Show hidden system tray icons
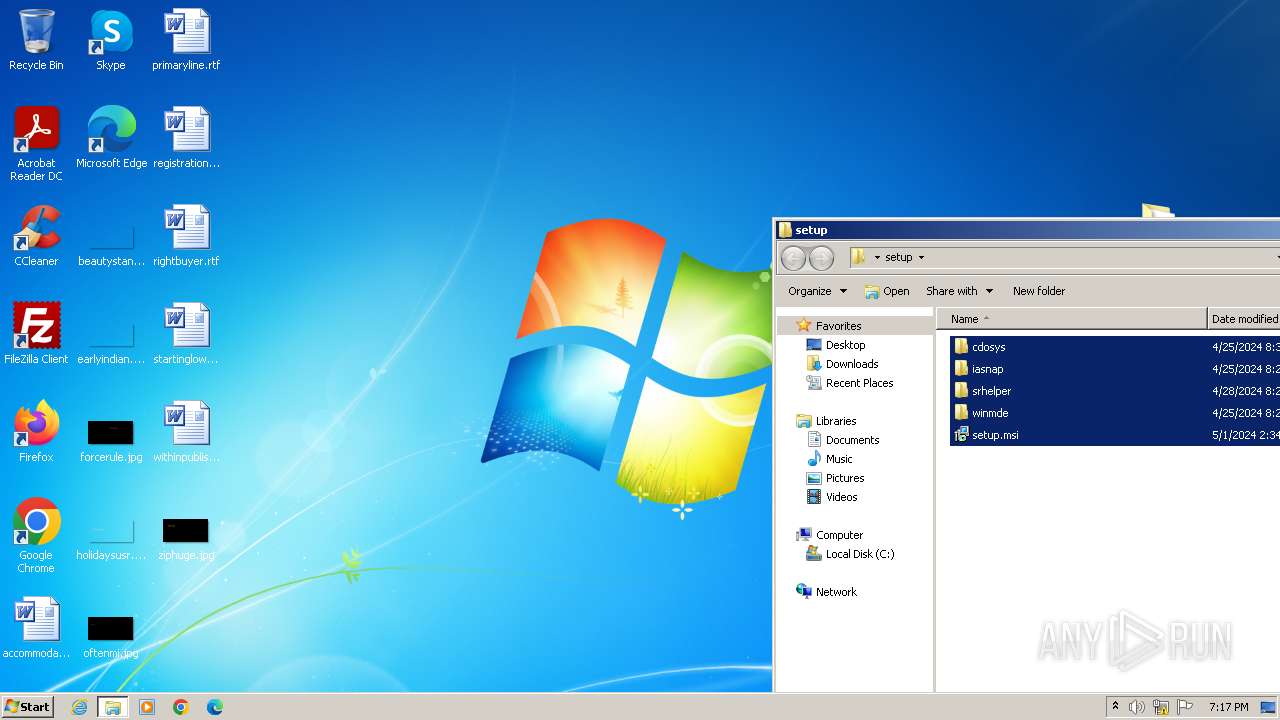Screen dimensions: 1280x720 (x=1115, y=707)
